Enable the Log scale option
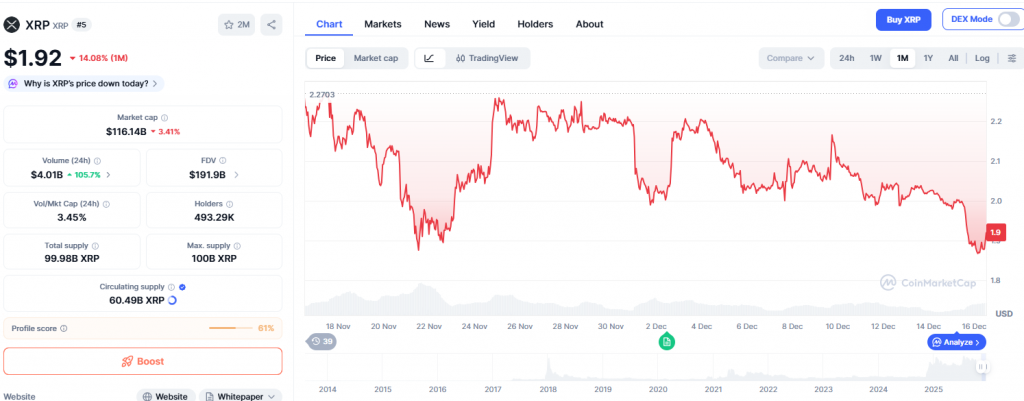The width and height of the screenshot is (1024, 401). point(982,58)
